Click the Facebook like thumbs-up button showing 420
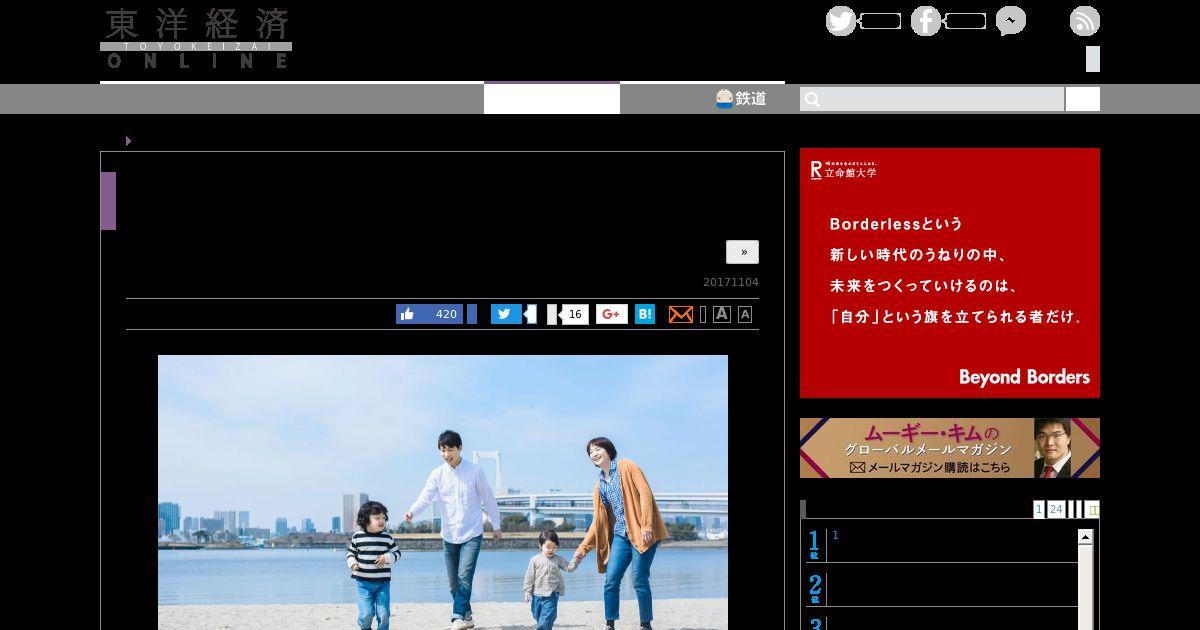The image size is (1200, 630). pos(429,314)
